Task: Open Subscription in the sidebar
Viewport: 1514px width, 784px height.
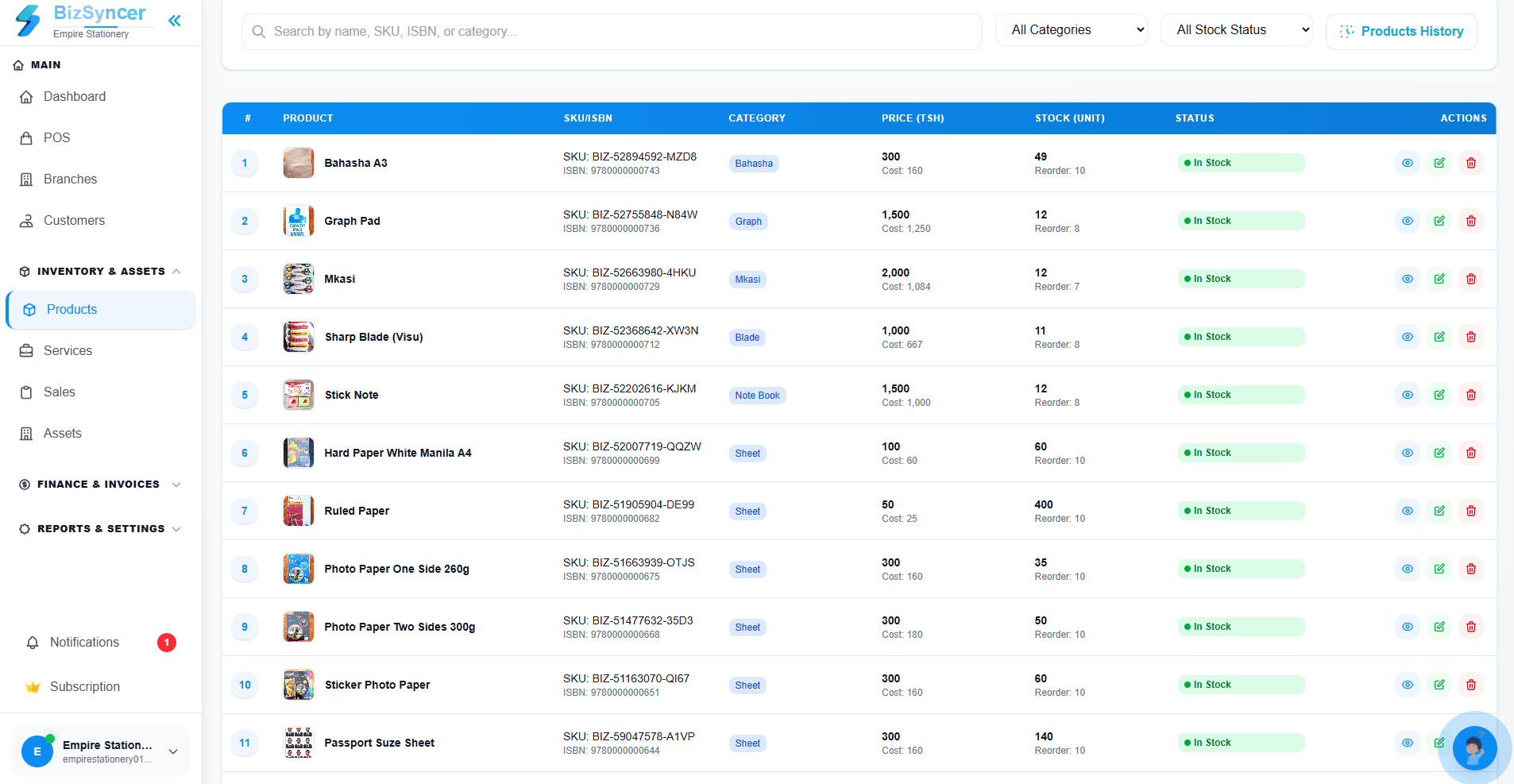Action: pyautogui.click(x=101, y=687)
